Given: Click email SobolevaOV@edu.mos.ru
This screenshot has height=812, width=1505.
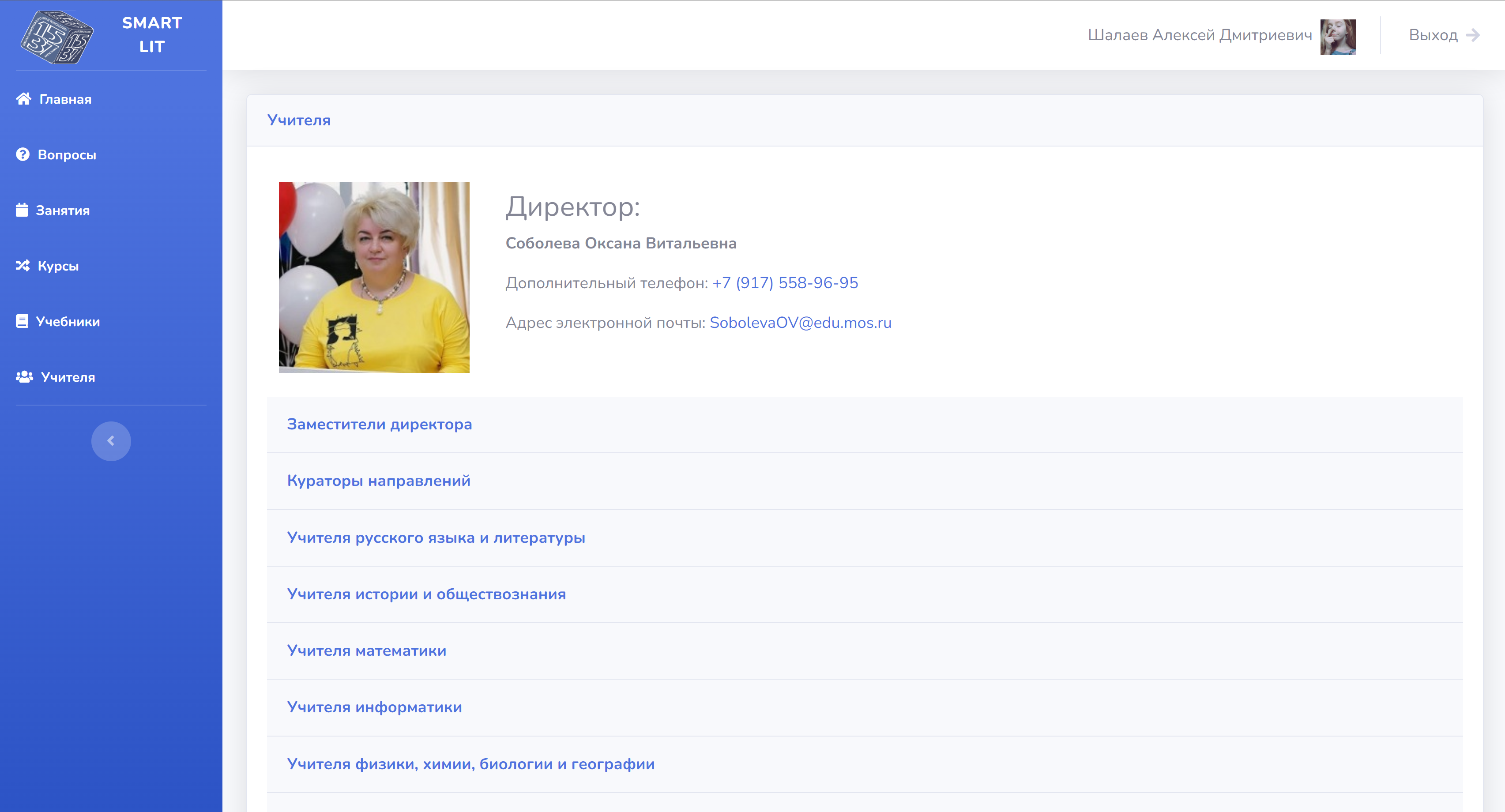Looking at the screenshot, I should pyautogui.click(x=801, y=323).
